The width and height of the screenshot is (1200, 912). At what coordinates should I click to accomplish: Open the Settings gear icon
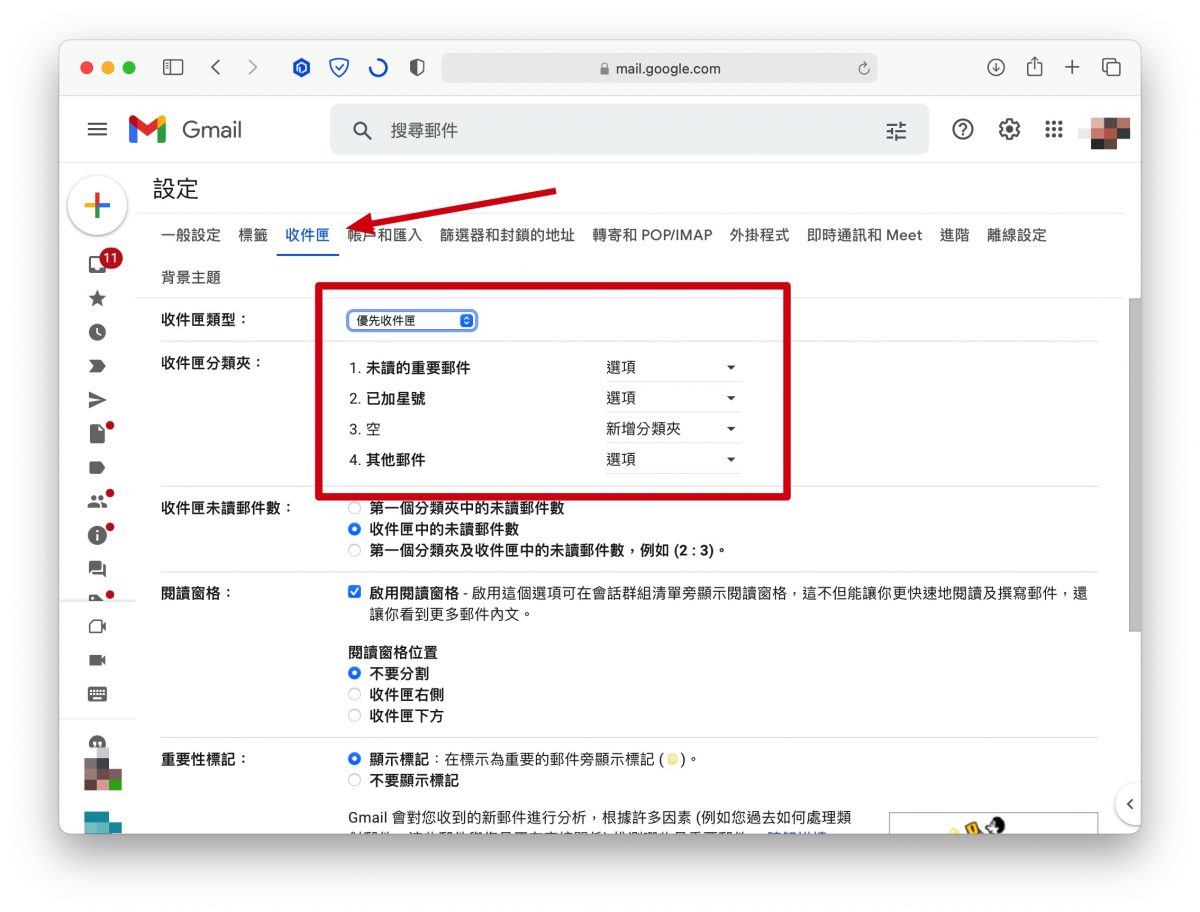pos(1009,129)
